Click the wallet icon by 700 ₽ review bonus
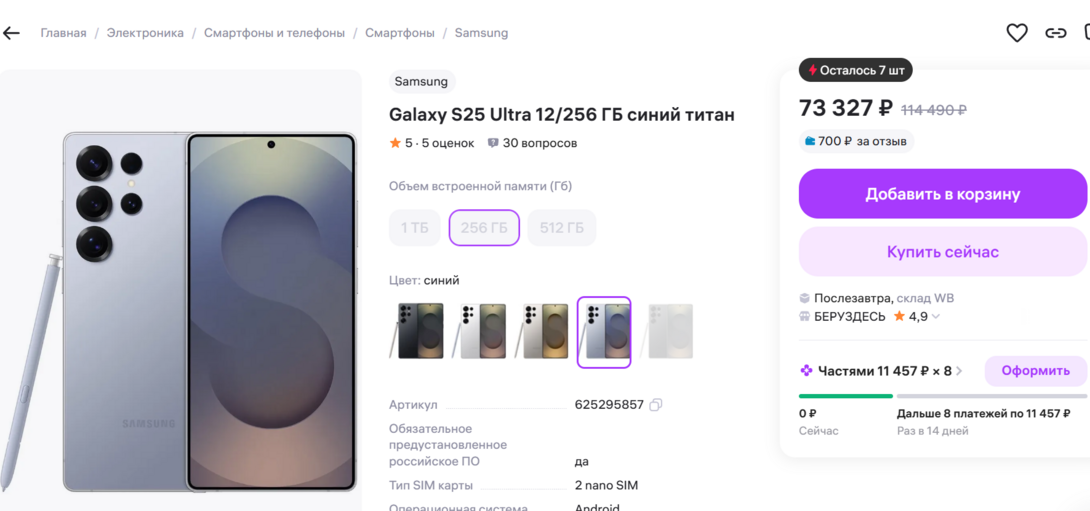 coord(810,142)
